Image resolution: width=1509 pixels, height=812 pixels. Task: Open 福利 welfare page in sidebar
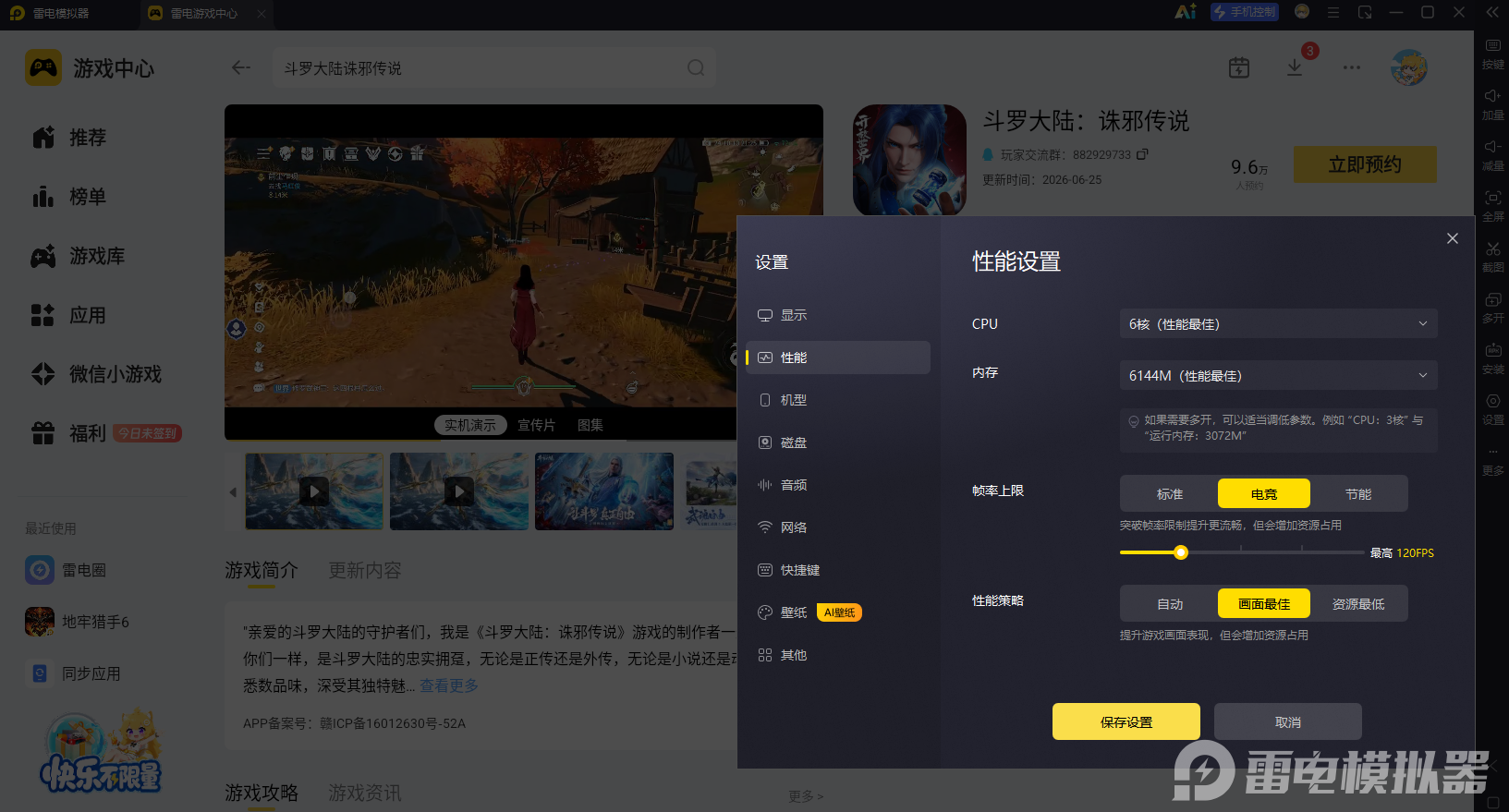click(x=69, y=433)
